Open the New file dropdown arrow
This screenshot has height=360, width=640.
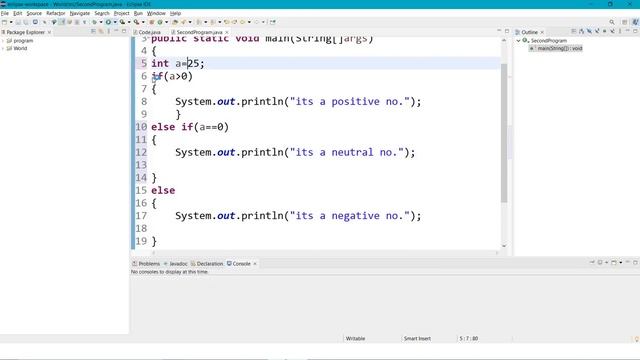pos(11,22)
